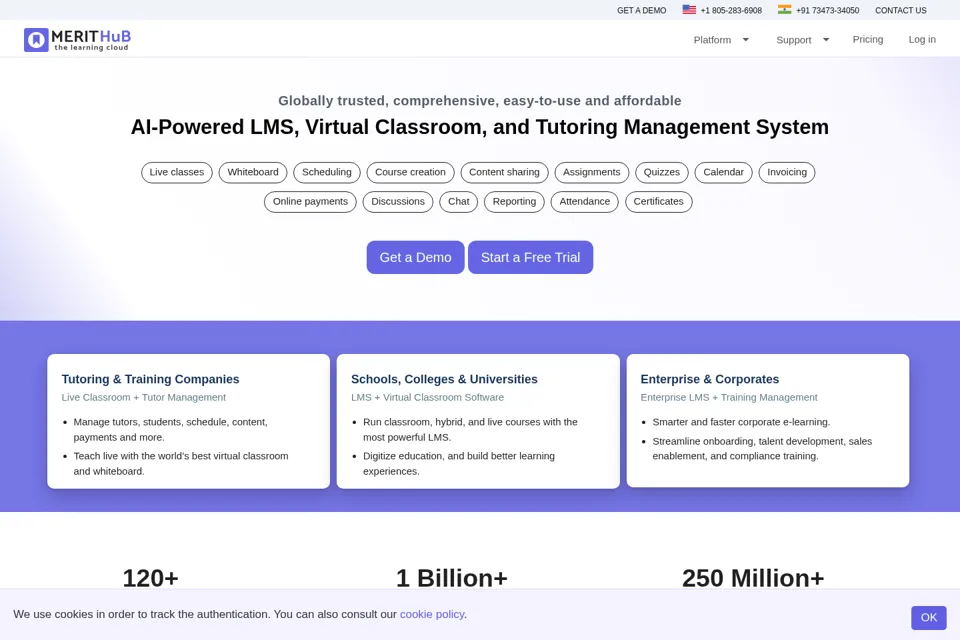Viewport: 960px width, 640px height.
Task: Click the MeritHub logo icon
Action: [x=36, y=40]
